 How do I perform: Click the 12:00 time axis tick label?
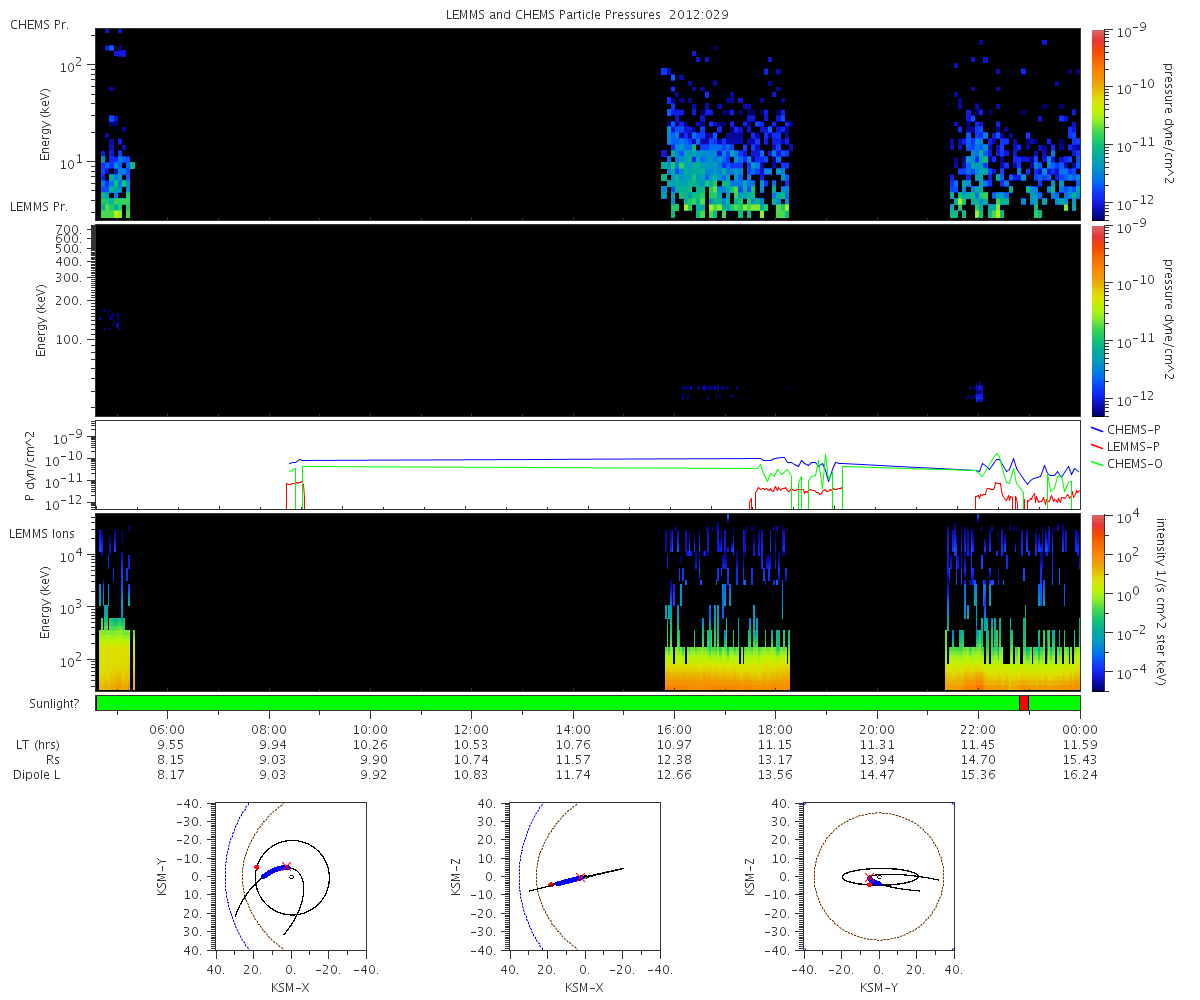click(x=472, y=730)
